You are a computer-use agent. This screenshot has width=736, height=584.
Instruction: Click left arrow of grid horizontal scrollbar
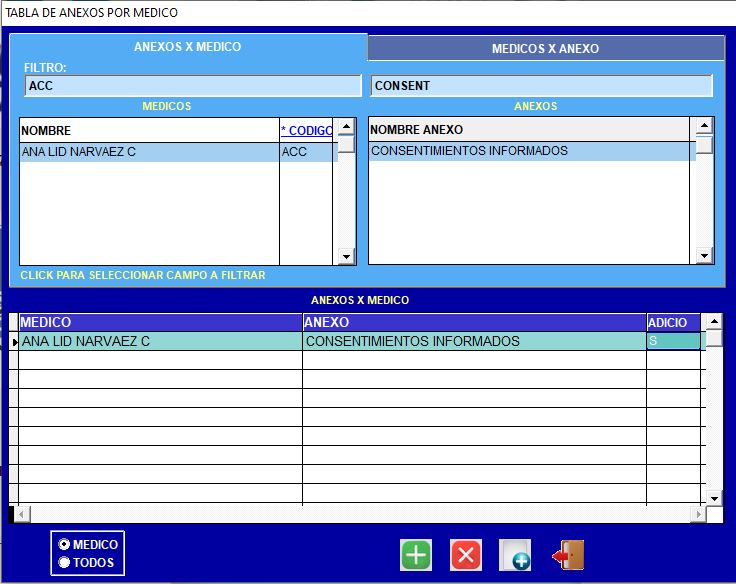point(22,514)
